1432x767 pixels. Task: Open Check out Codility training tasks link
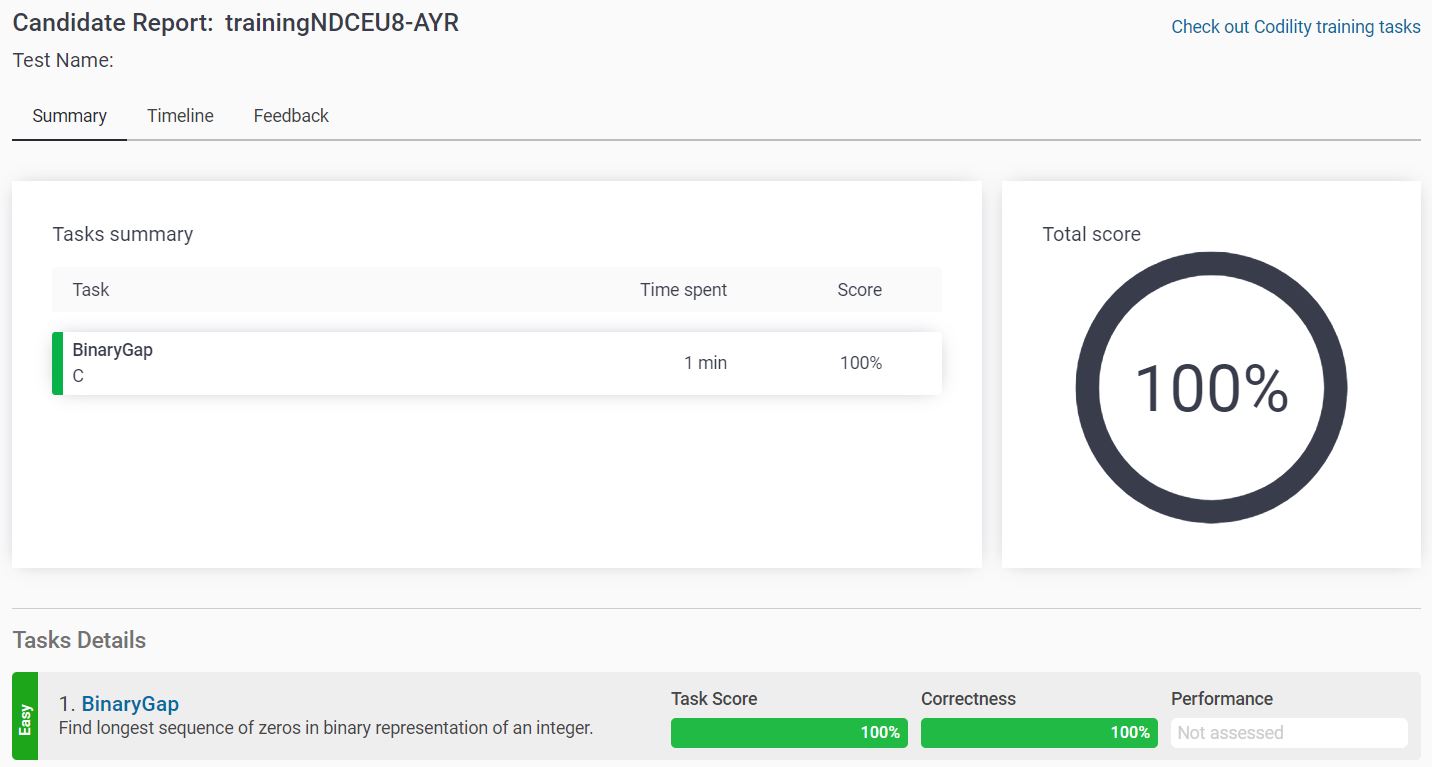pyautogui.click(x=1295, y=27)
